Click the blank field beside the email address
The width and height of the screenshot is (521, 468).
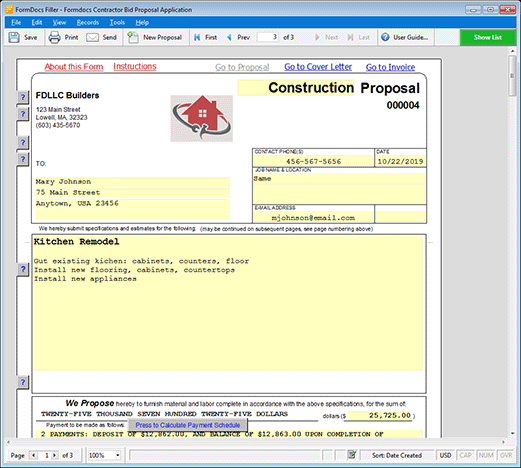[400, 217]
